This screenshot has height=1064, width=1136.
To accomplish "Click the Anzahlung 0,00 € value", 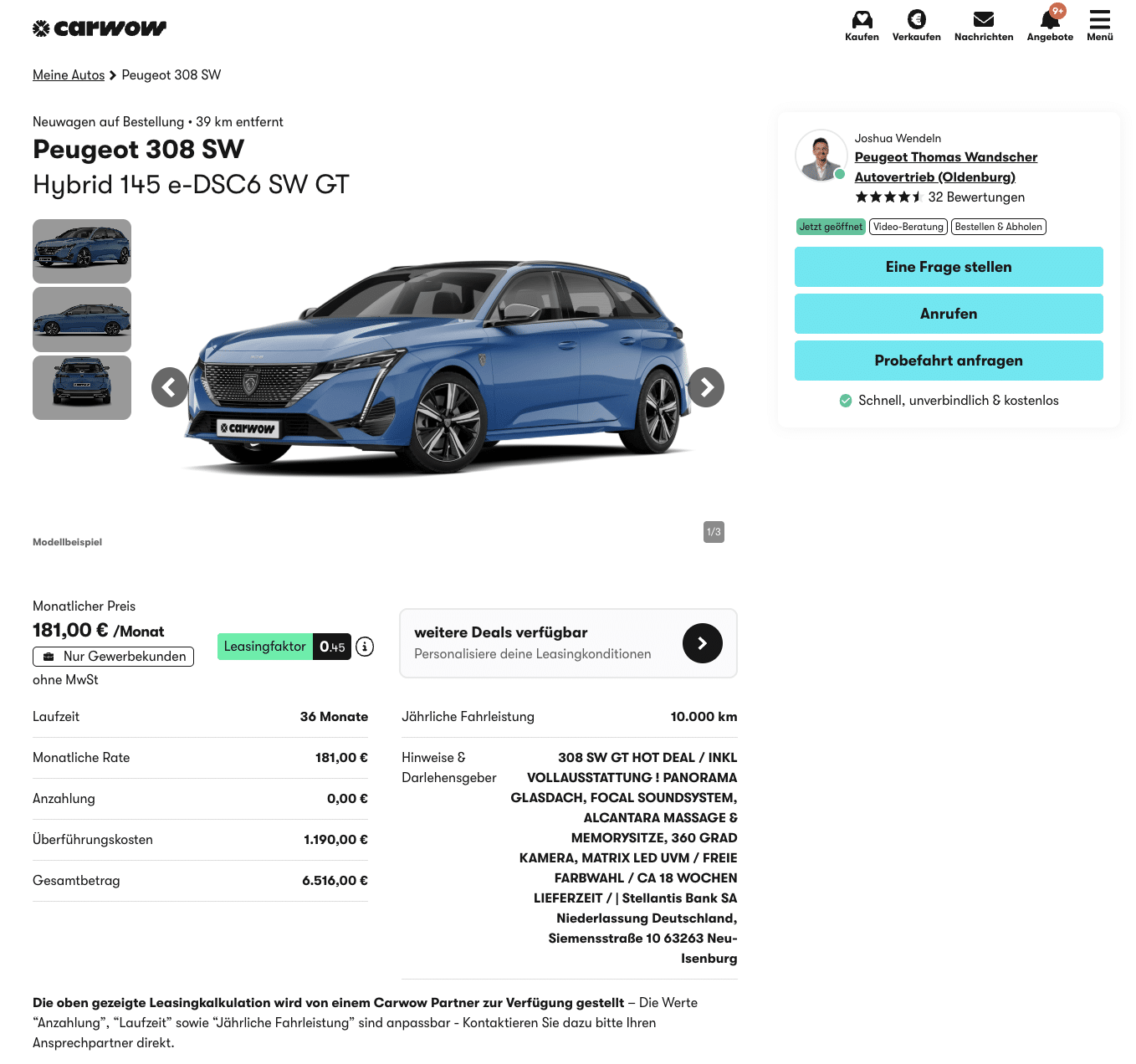I will [x=347, y=799].
